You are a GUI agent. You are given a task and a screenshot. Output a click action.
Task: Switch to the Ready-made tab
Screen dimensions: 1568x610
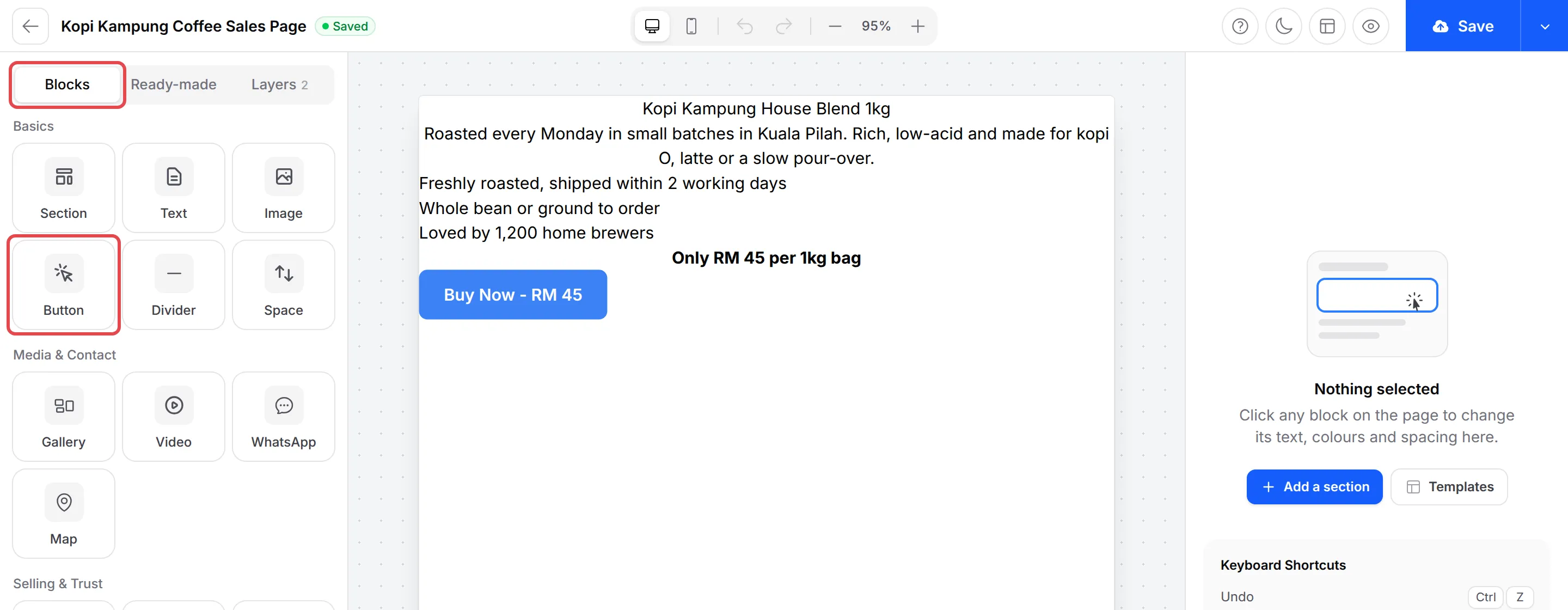tap(174, 84)
